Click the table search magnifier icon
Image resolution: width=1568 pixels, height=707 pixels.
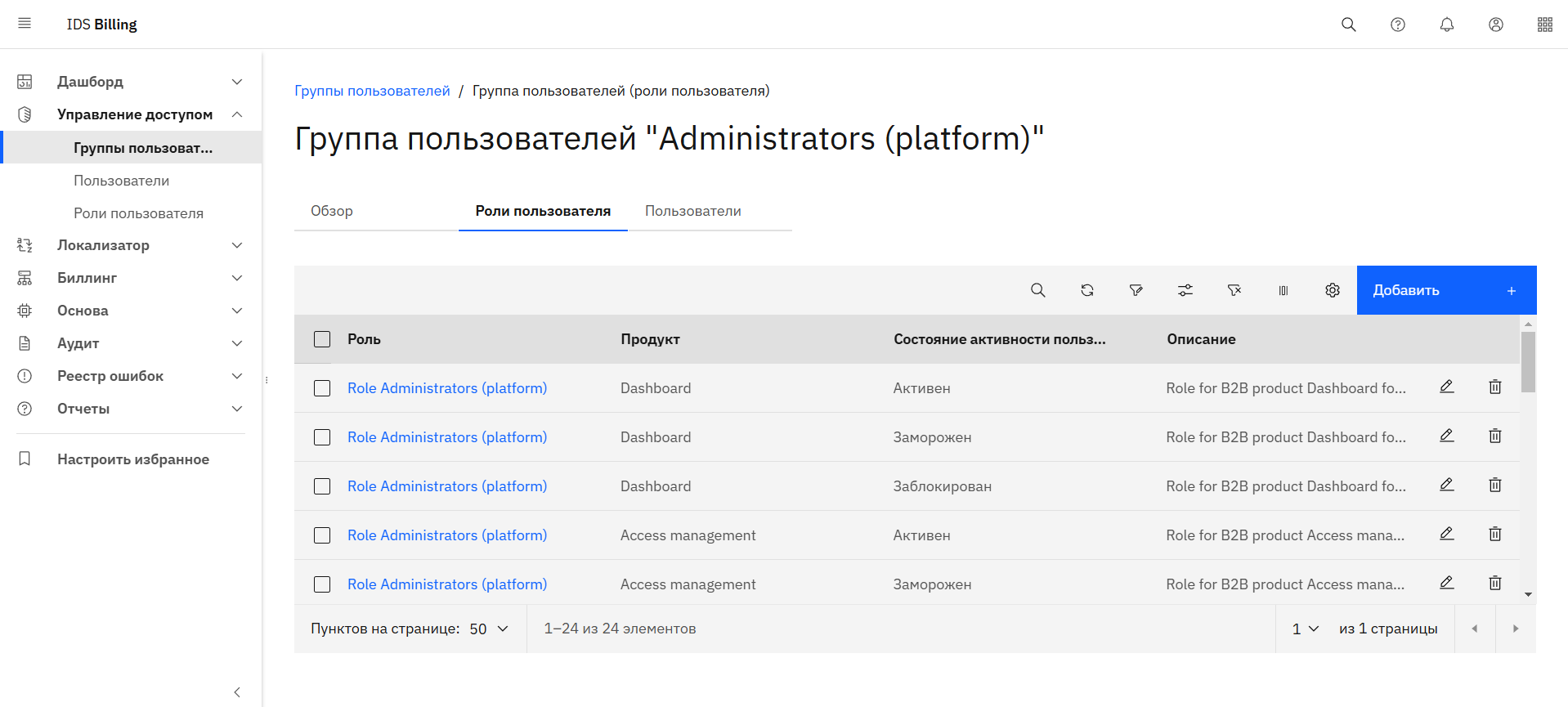click(1037, 290)
